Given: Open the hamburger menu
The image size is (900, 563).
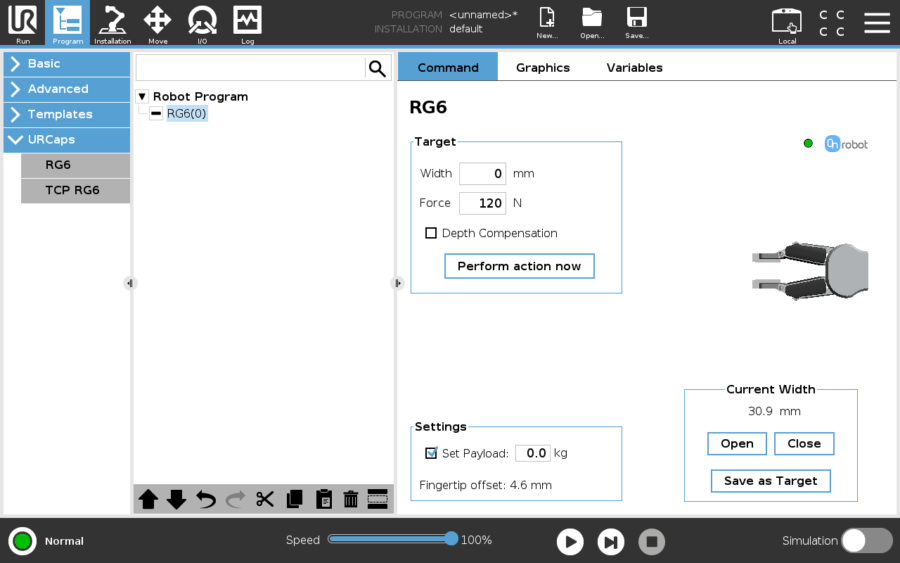Looking at the screenshot, I should click(x=877, y=22).
